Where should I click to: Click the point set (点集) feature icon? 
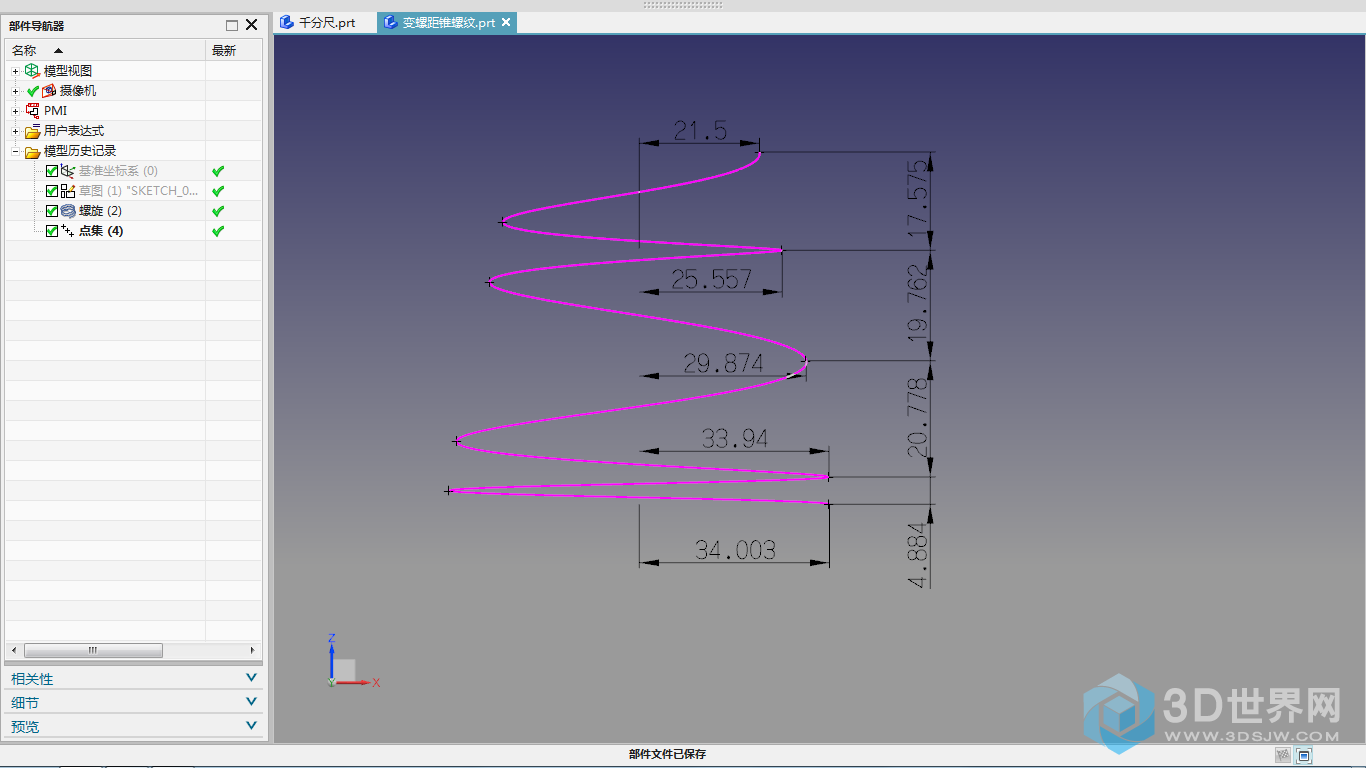(68, 231)
